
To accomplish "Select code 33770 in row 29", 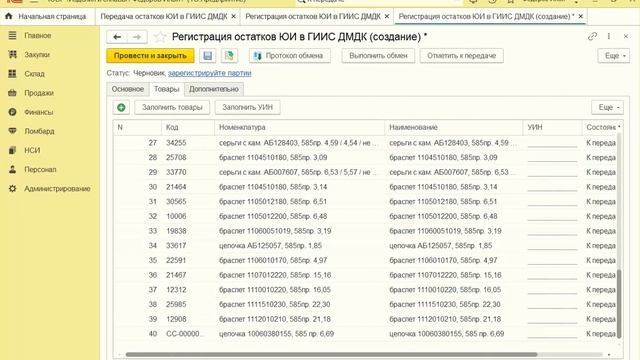I will (176, 172).
